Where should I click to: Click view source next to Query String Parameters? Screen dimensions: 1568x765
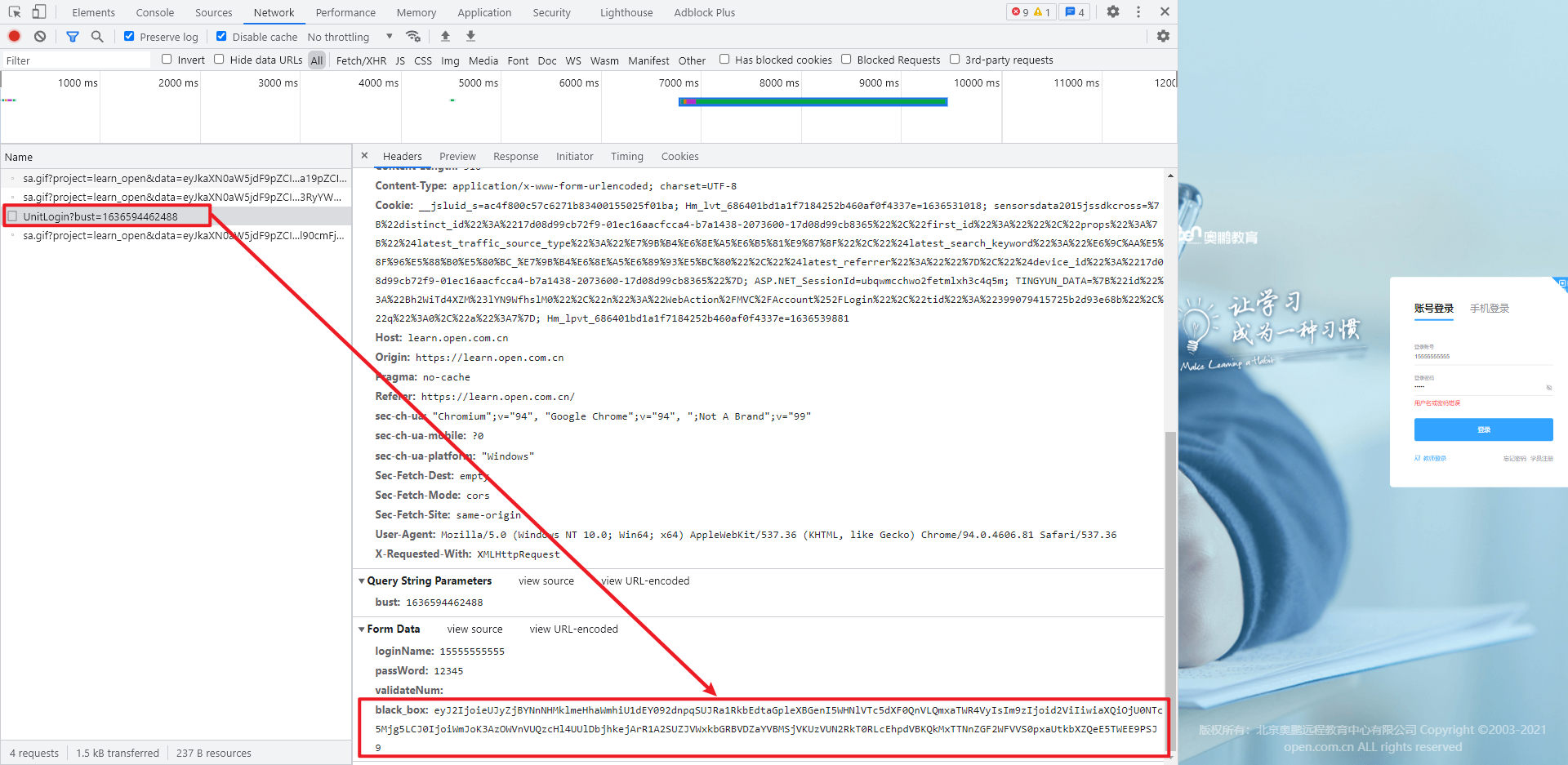tap(546, 581)
